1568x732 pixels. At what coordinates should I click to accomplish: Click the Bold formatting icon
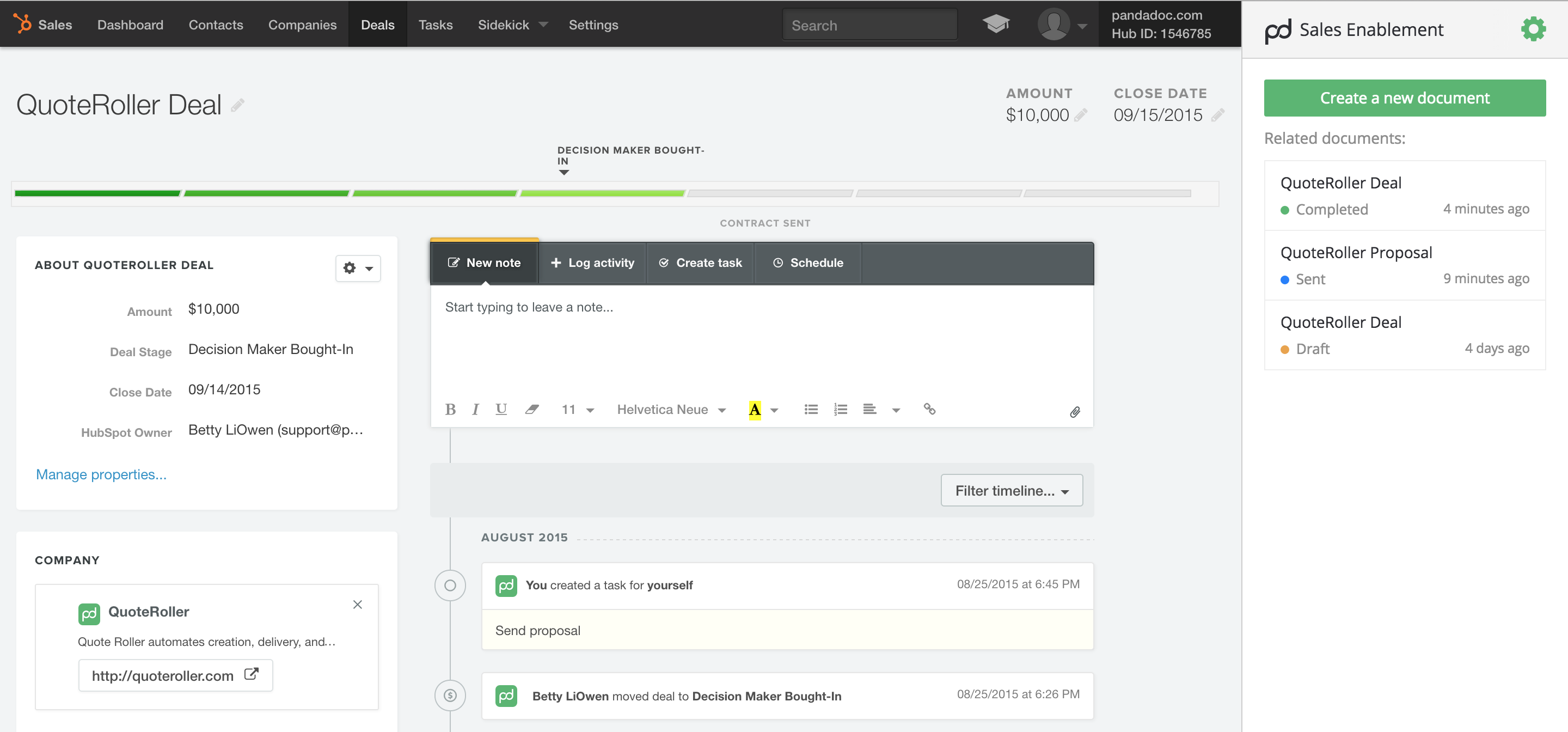450,409
